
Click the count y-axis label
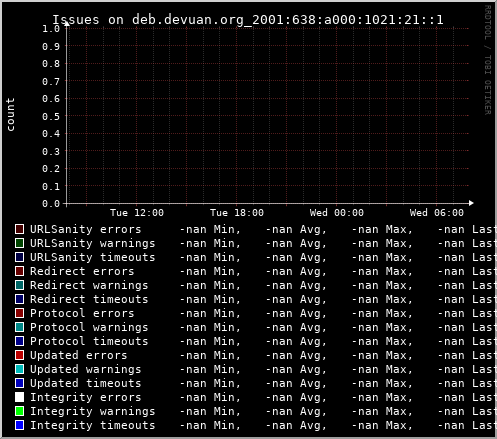point(10,114)
